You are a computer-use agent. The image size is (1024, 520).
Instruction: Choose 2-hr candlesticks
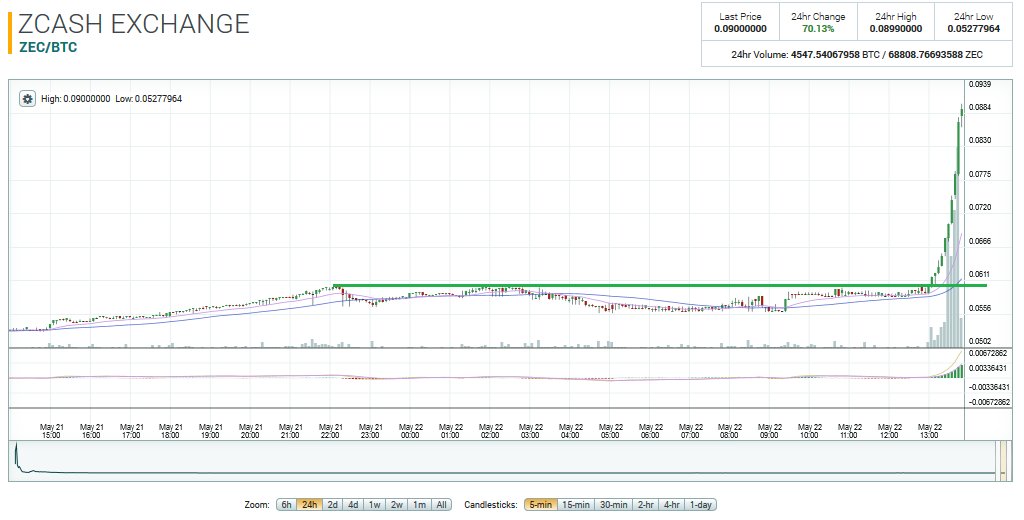click(x=646, y=504)
